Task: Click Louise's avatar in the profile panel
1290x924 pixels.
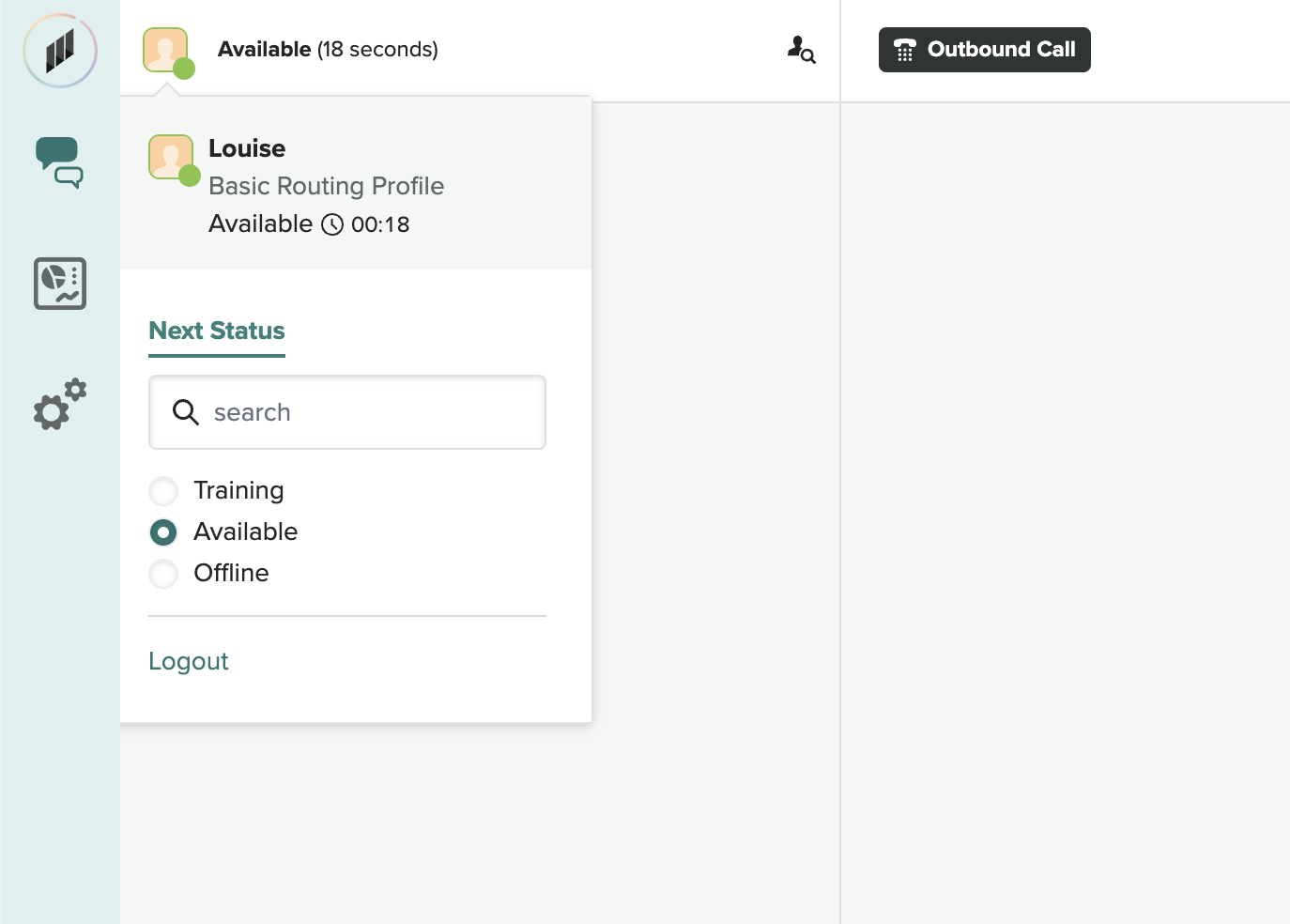Action: coord(172,158)
